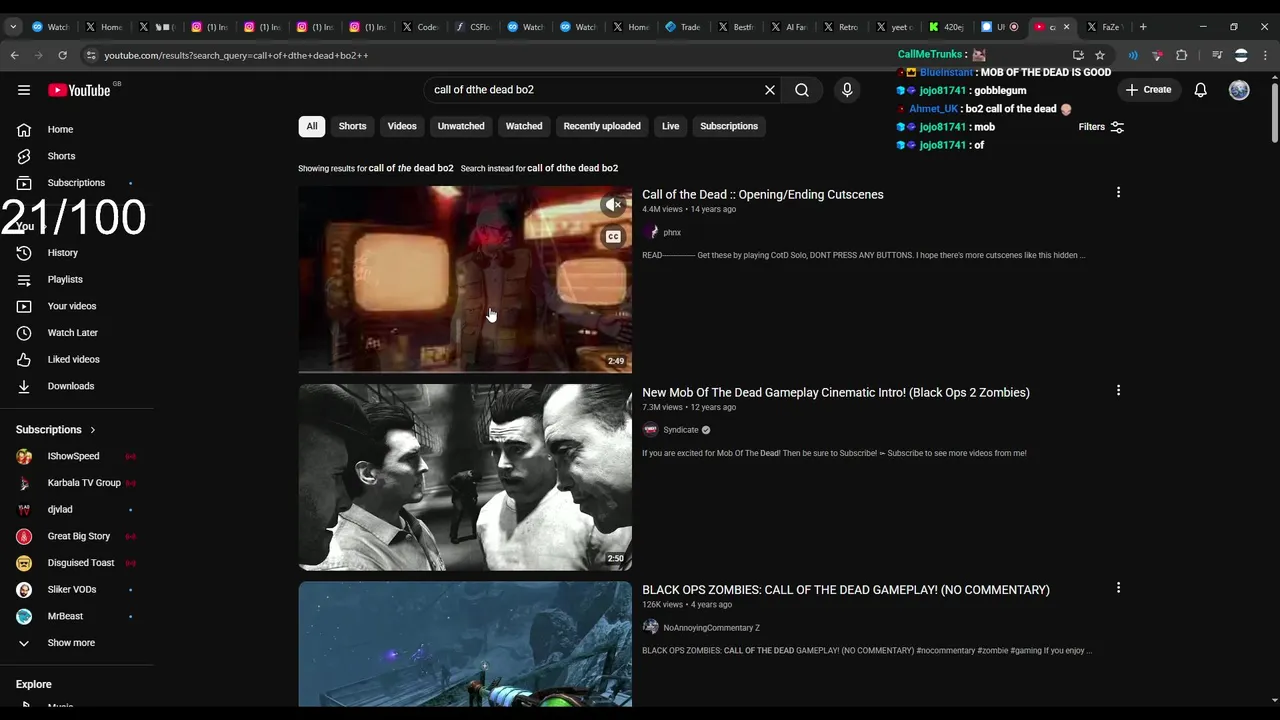Click the magnifier search button
The width and height of the screenshot is (1280, 720).
[802, 90]
